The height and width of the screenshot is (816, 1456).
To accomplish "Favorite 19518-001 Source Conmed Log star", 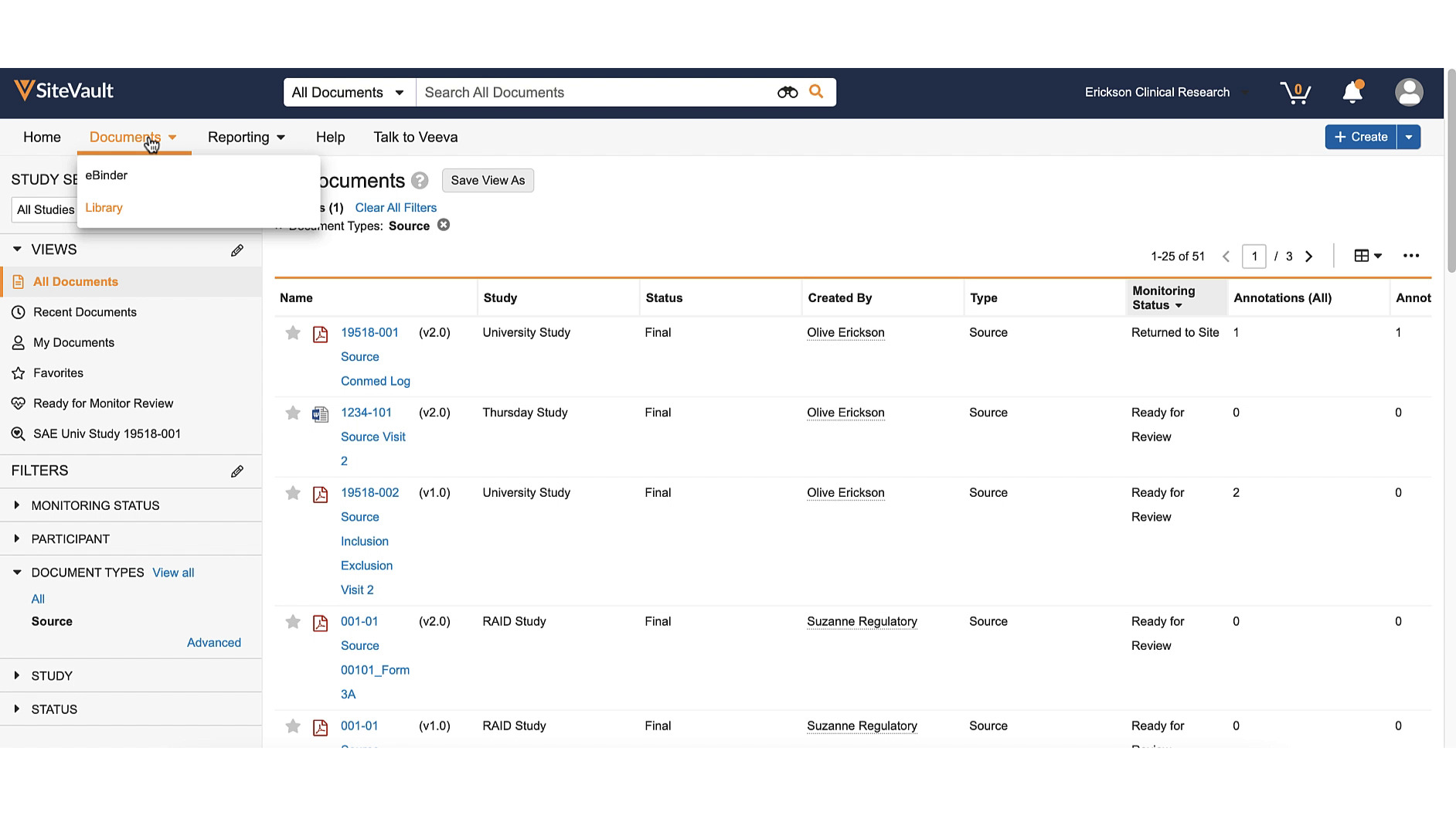I will (x=293, y=333).
